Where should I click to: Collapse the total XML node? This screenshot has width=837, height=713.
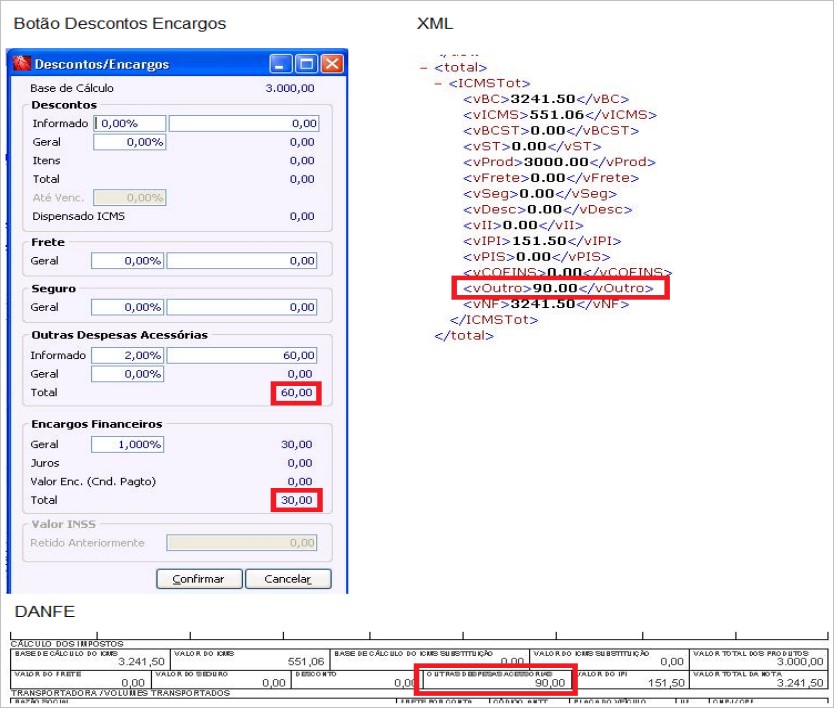(x=424, y=68)
